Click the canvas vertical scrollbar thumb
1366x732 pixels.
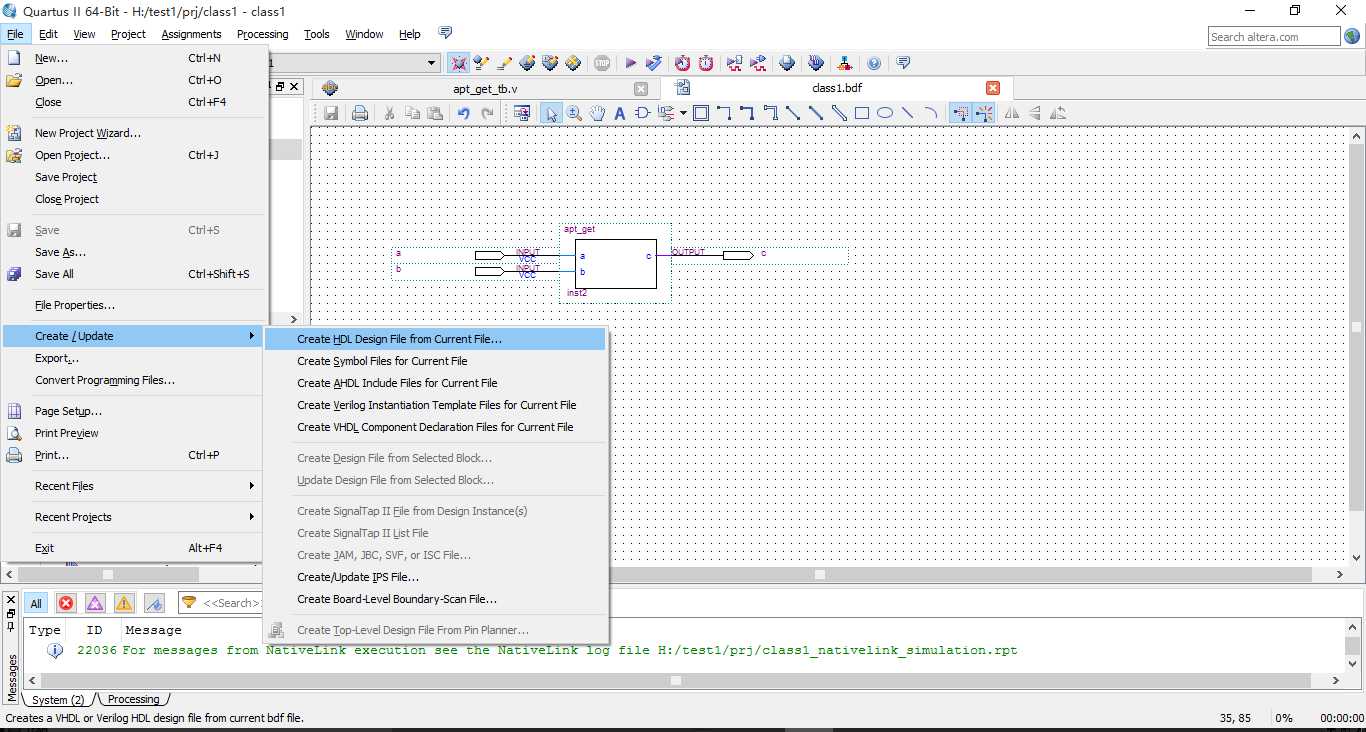click(x=1356, y=327)
